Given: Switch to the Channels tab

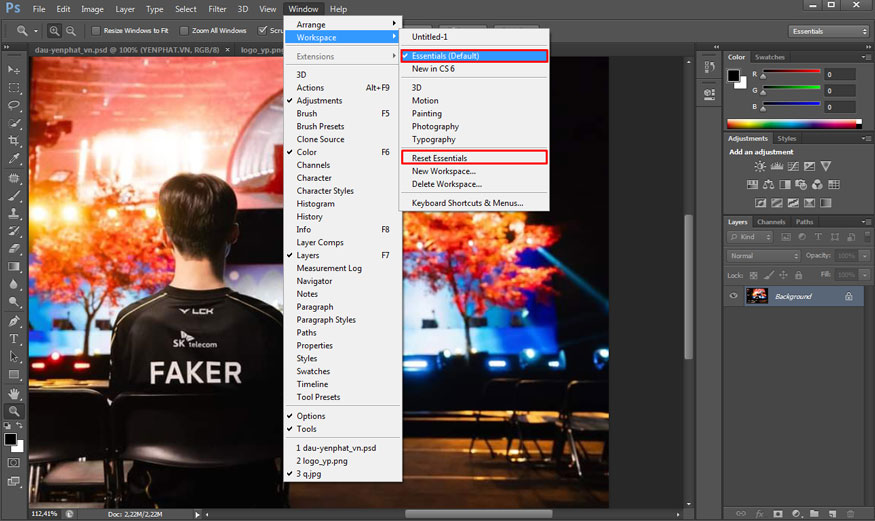Looking at the screenshot, I should coord(770,222).
